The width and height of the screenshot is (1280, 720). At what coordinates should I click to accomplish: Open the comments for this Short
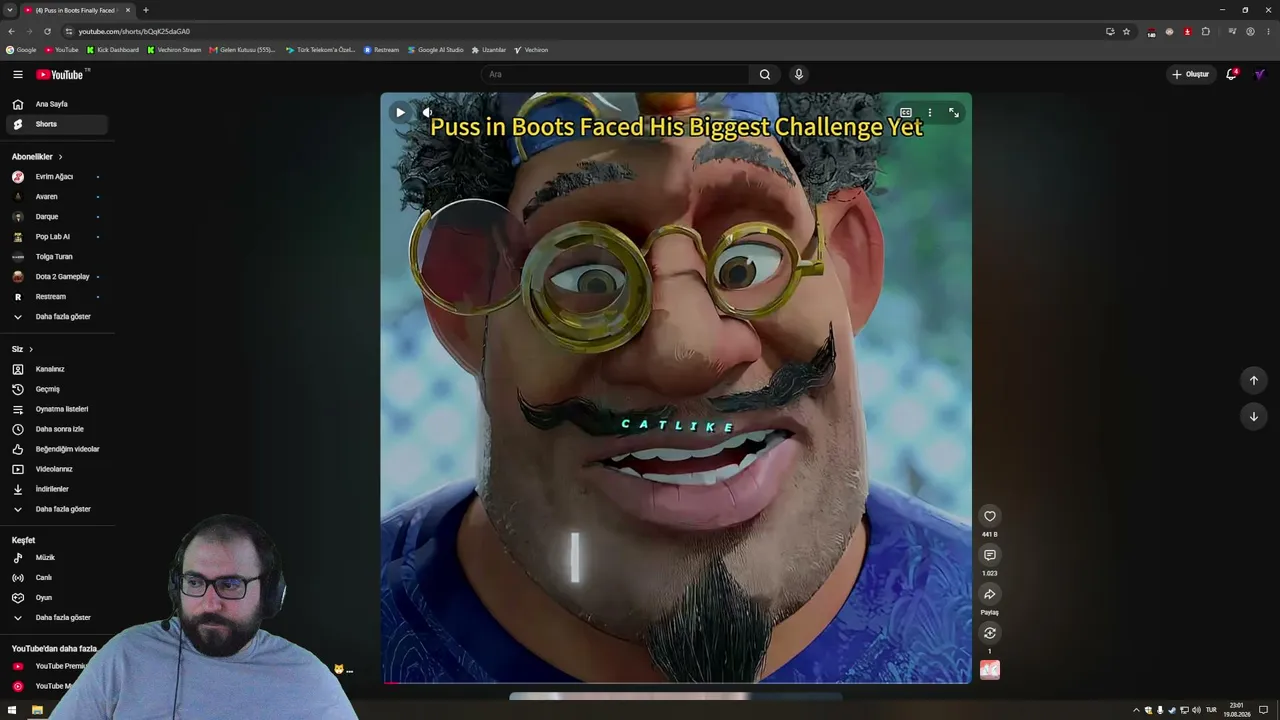pyautogui.click(x=990, y=555)
